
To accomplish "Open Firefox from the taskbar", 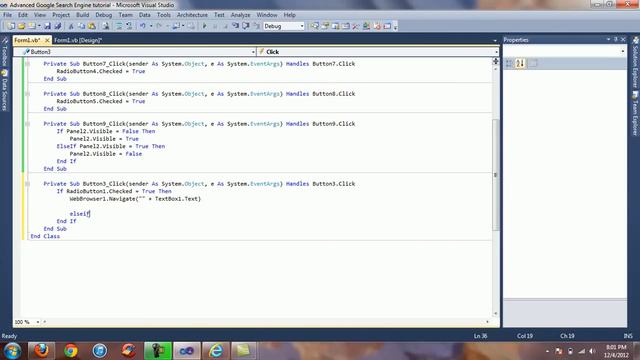I will pyautogui.click(x=41, y=351).
